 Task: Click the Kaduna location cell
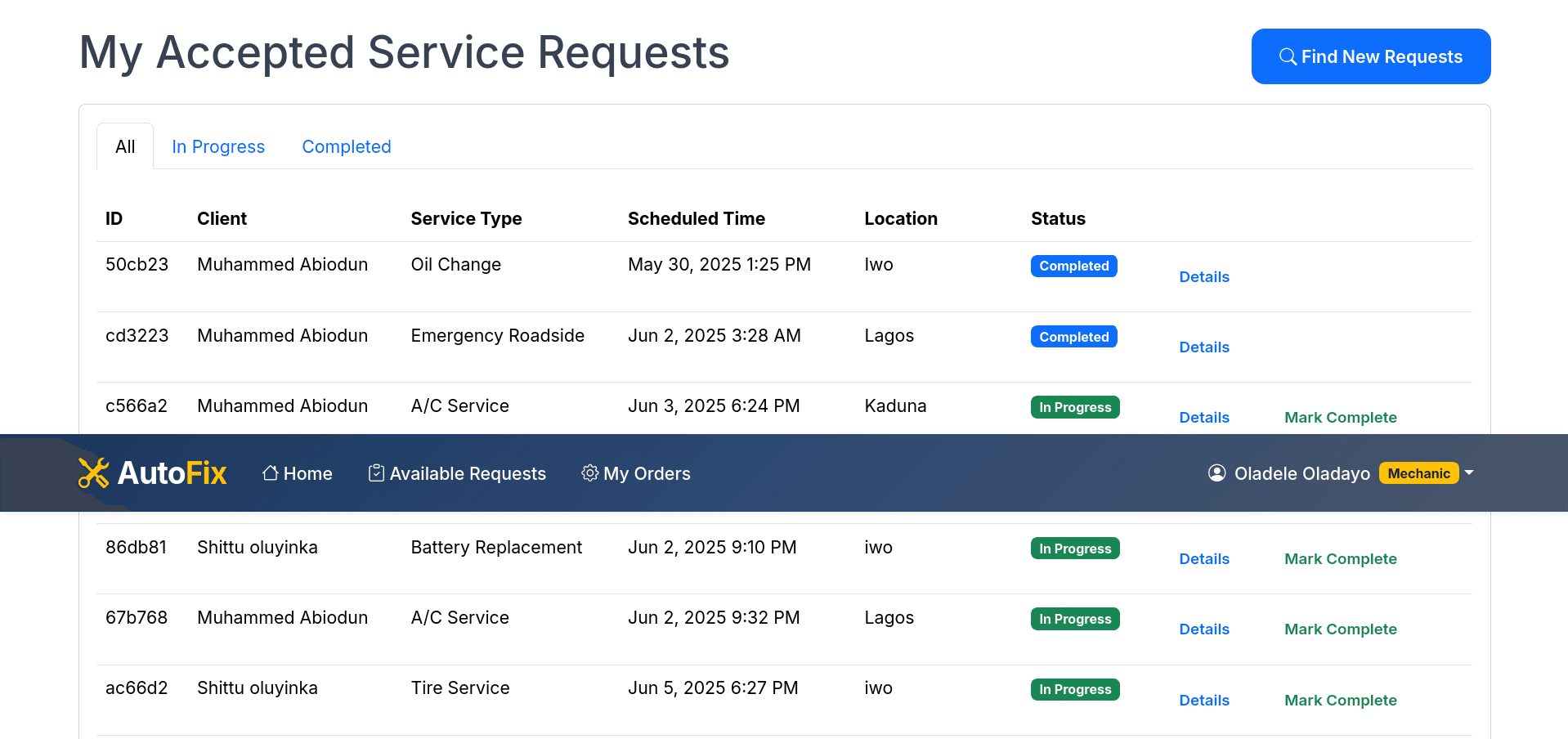[896, 406]
